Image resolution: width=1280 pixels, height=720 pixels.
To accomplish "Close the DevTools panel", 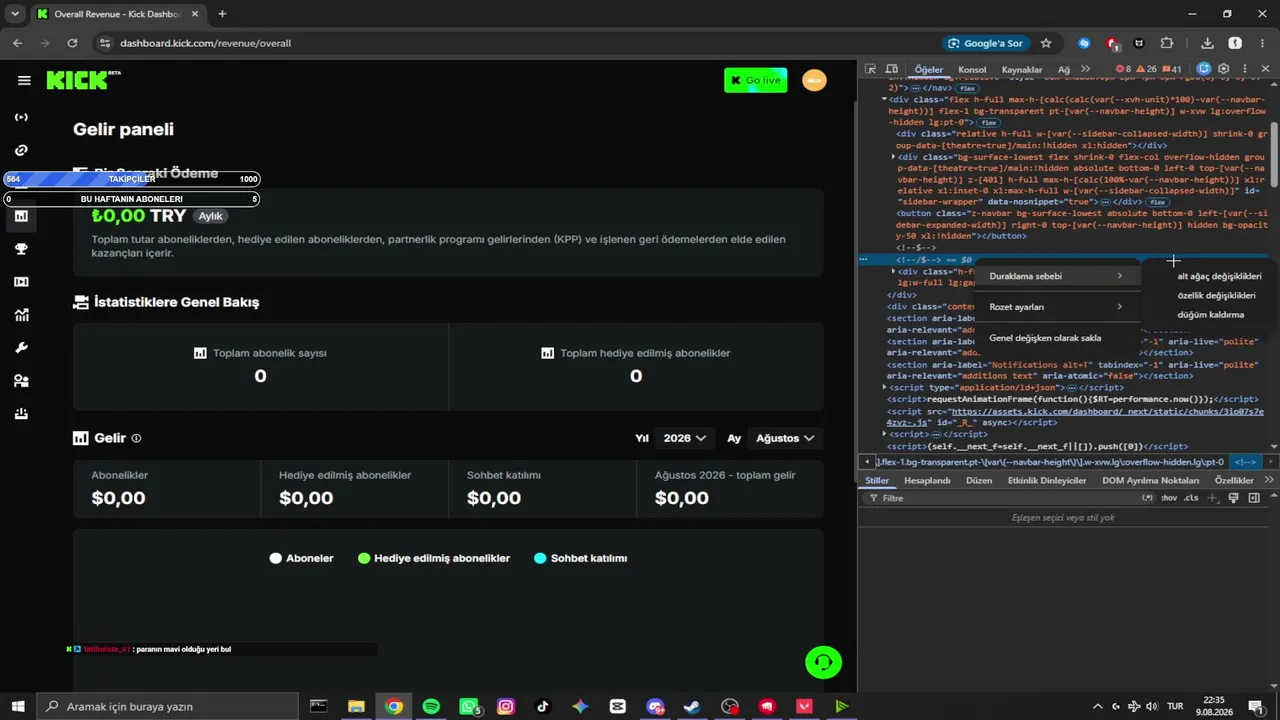I will click(1265, 69).
